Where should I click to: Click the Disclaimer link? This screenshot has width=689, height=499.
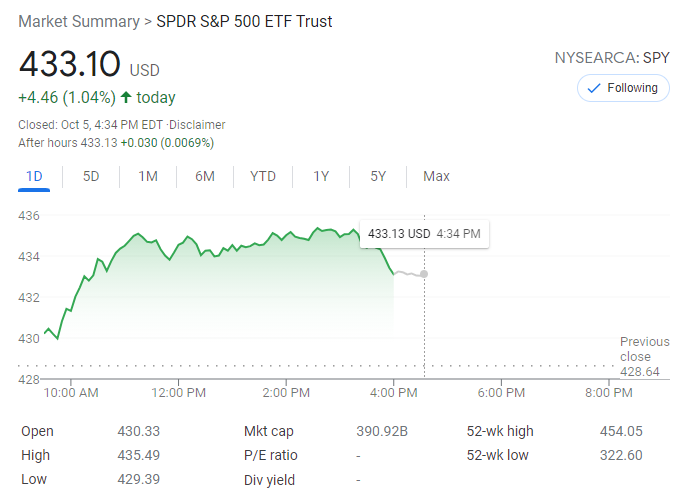coord(198,125)
